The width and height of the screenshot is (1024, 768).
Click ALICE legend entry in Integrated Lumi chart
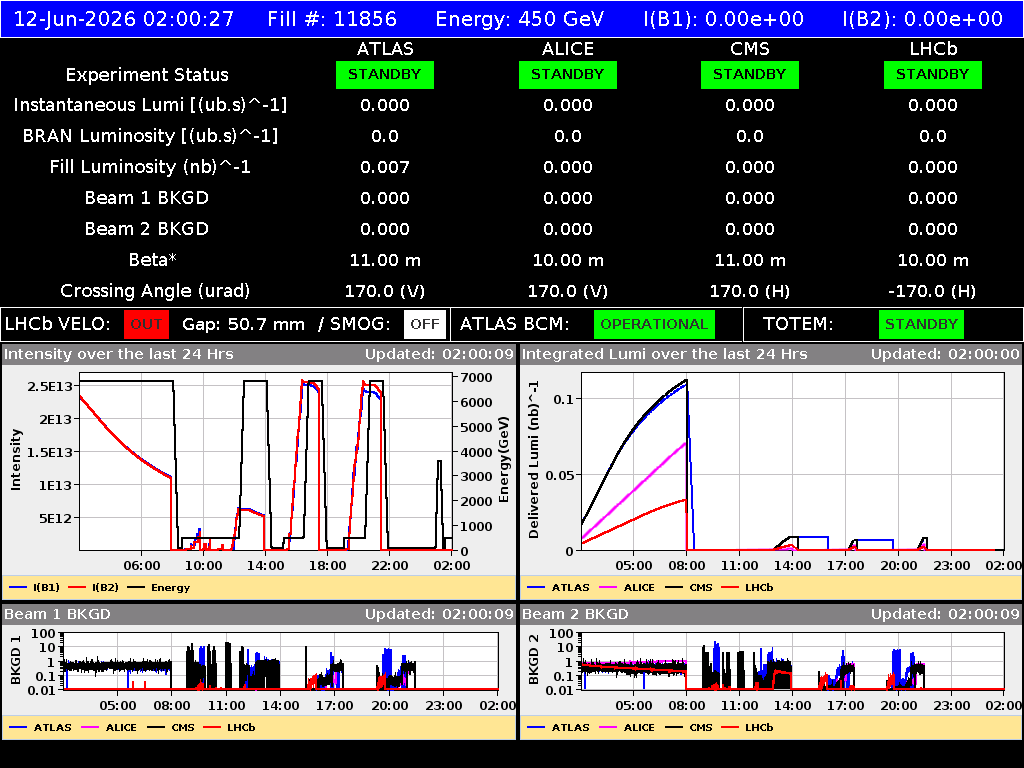(627, 587)
